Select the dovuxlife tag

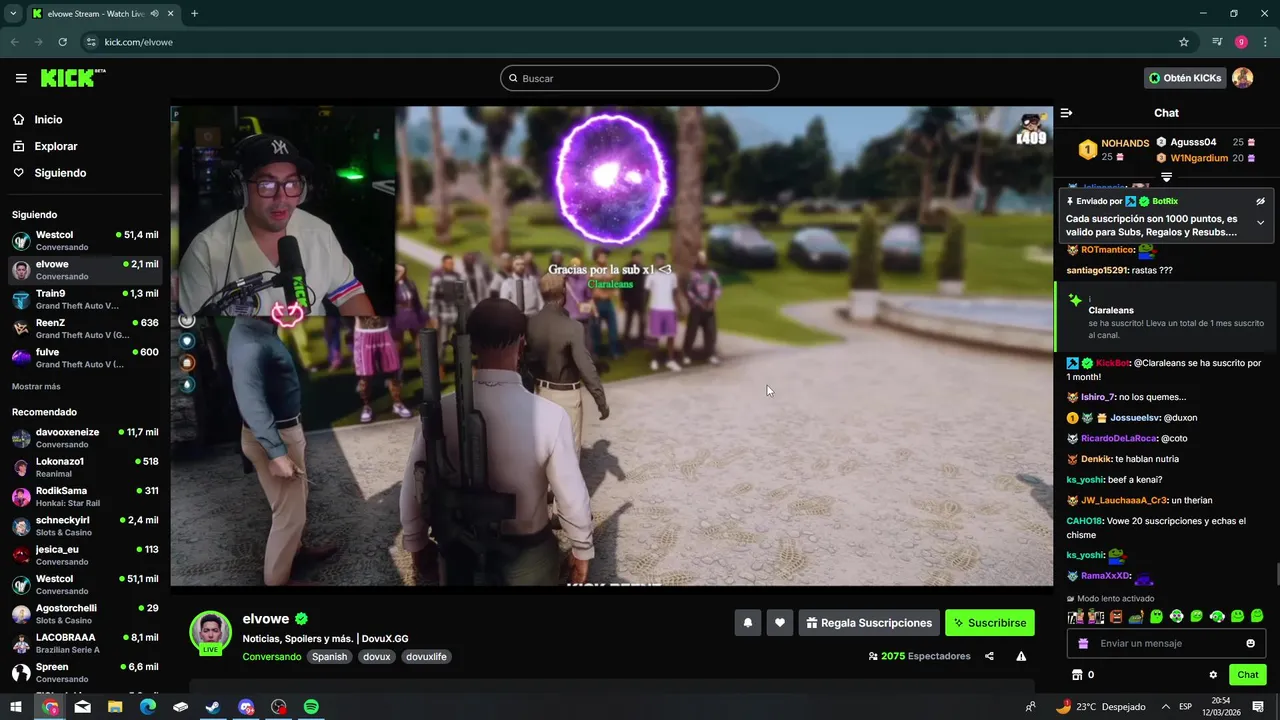[426, 657]
